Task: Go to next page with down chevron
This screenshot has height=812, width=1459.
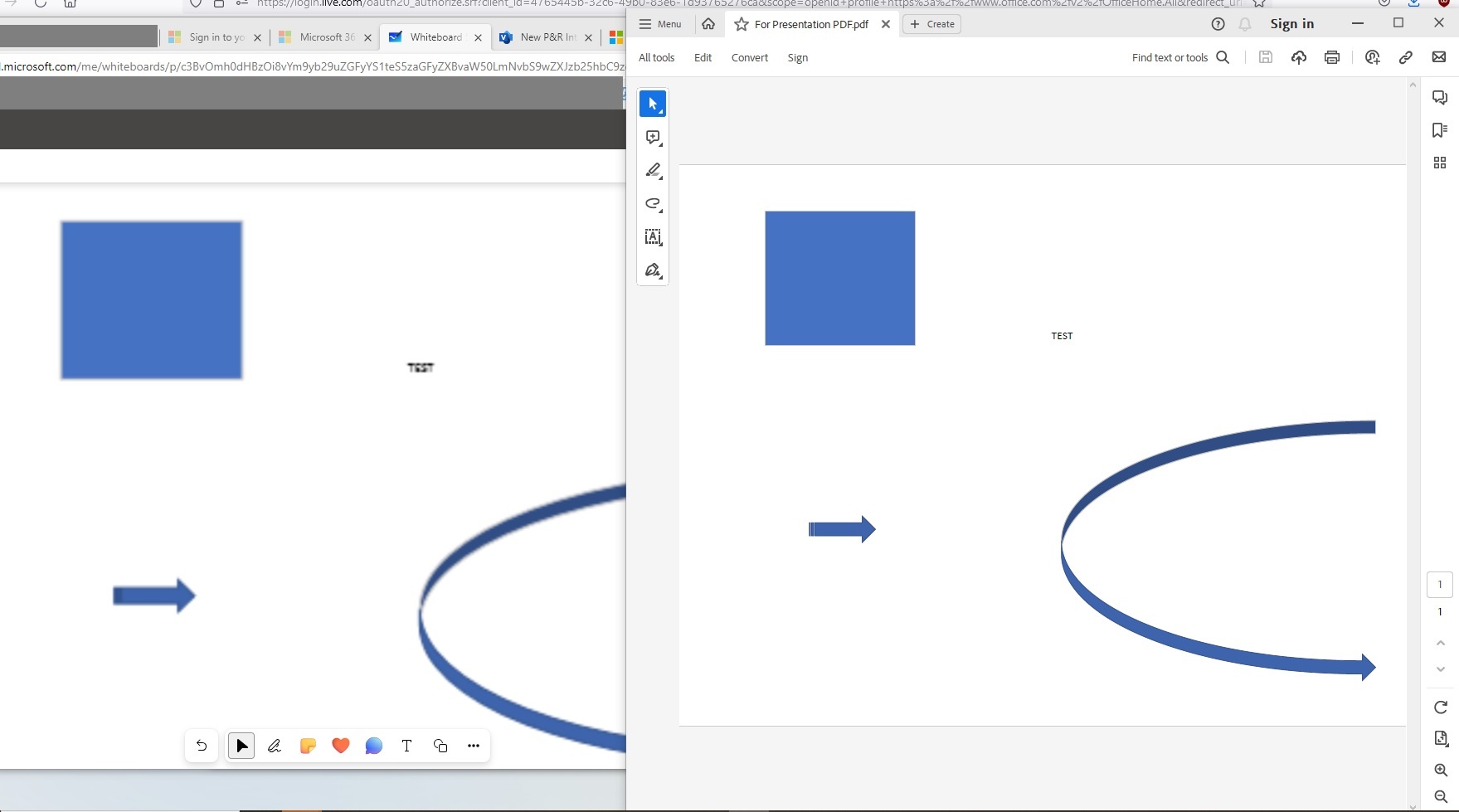Action: click(1441, 669)
